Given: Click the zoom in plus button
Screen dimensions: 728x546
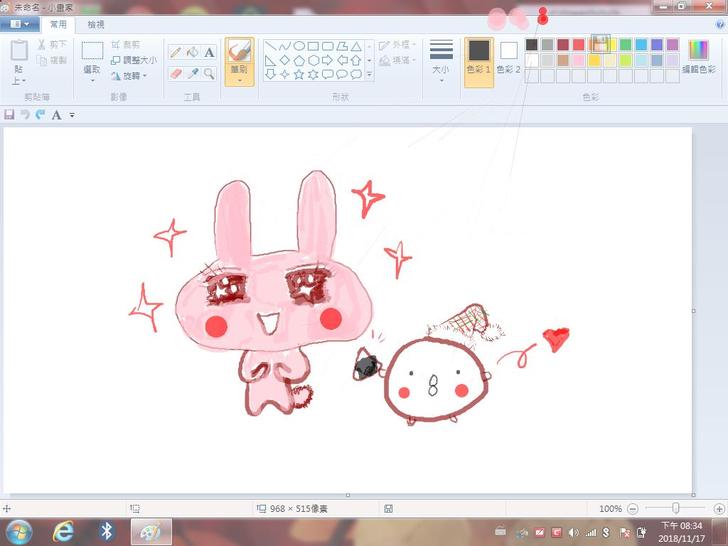Looking at the screenshot, I should [719, 509].
